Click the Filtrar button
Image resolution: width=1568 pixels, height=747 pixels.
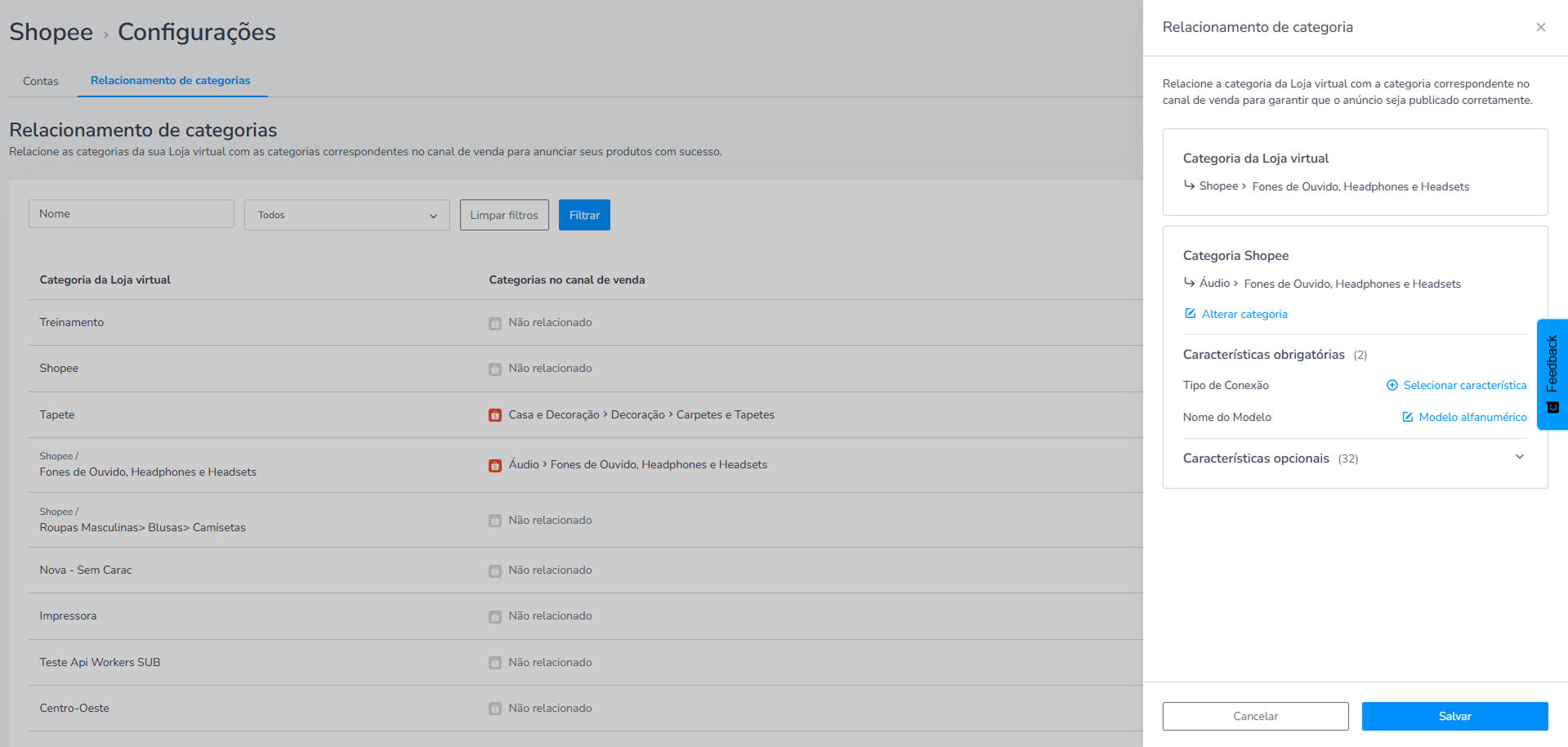584,215
